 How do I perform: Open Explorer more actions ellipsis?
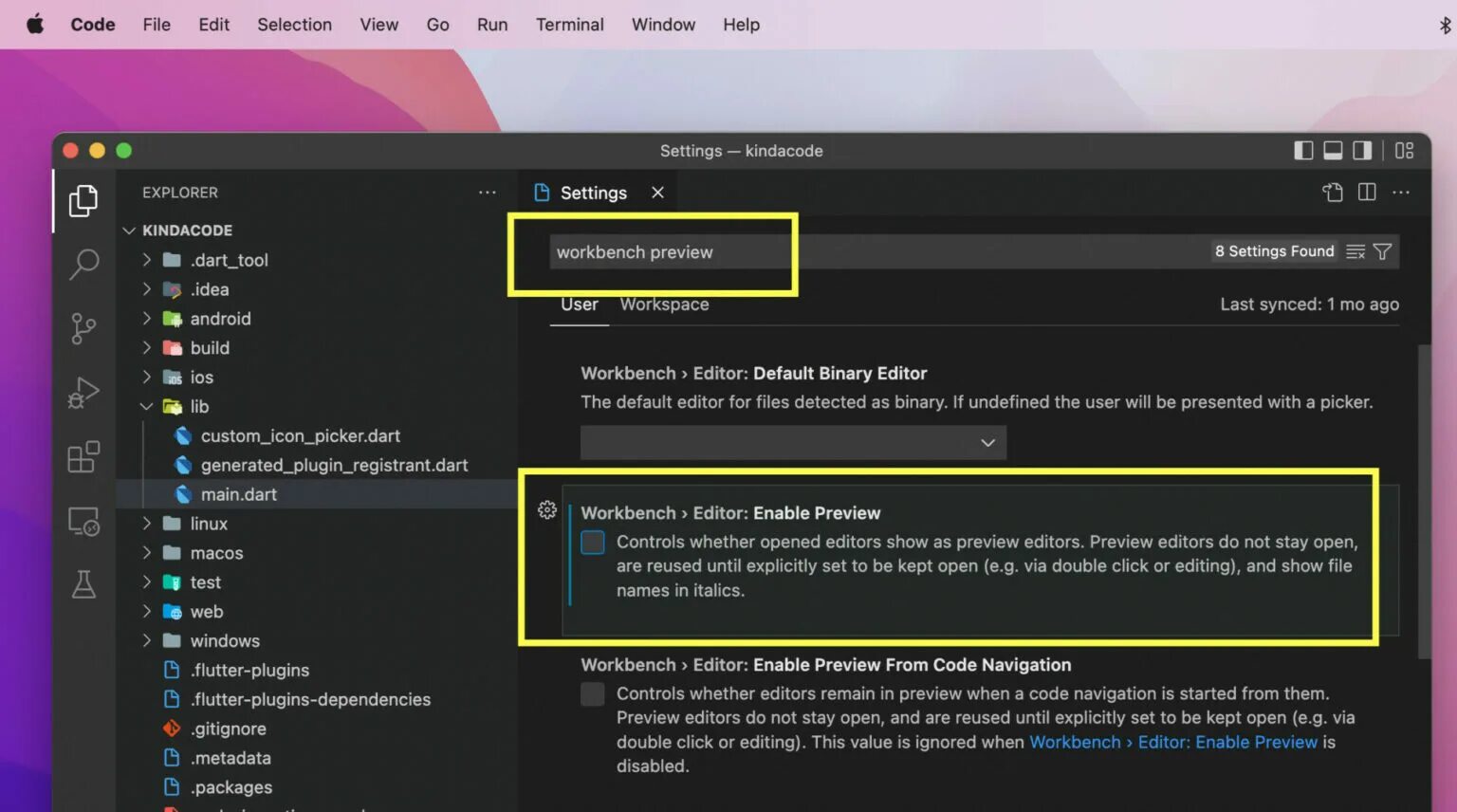[487, 192]
